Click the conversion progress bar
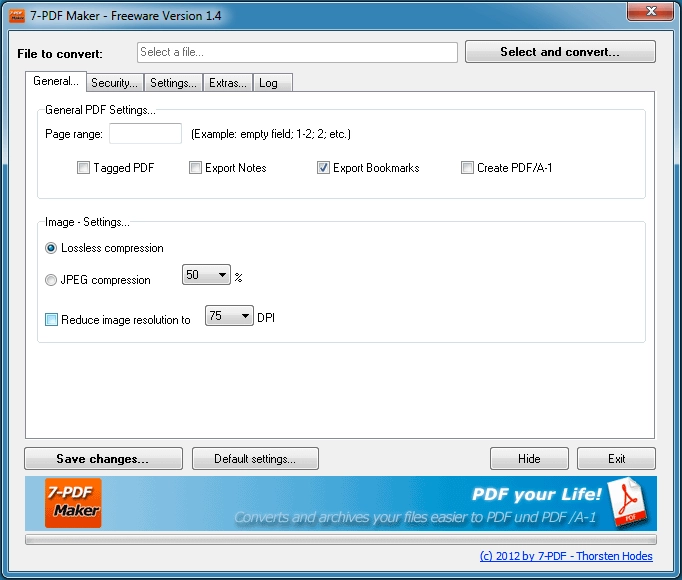 [x=341, y=540]
